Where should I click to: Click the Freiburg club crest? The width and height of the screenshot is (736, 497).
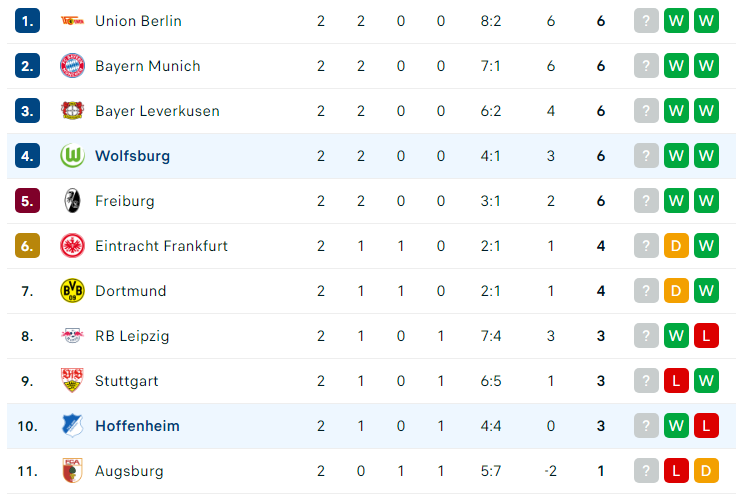pyautogui.click(x=72, y=201)
